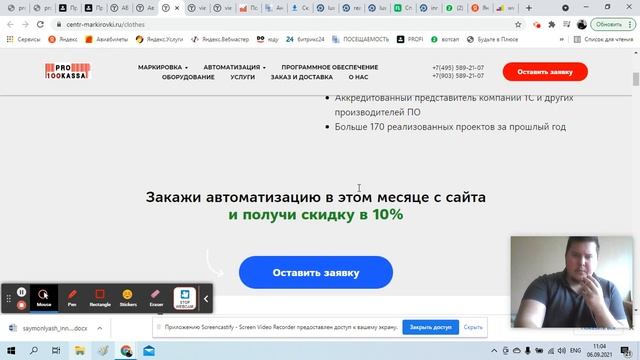Image resolution: width=640 pixels, height=360 pixels.
Task: Click the PRO100KASSA site logo
Action: tap(67, 71)
